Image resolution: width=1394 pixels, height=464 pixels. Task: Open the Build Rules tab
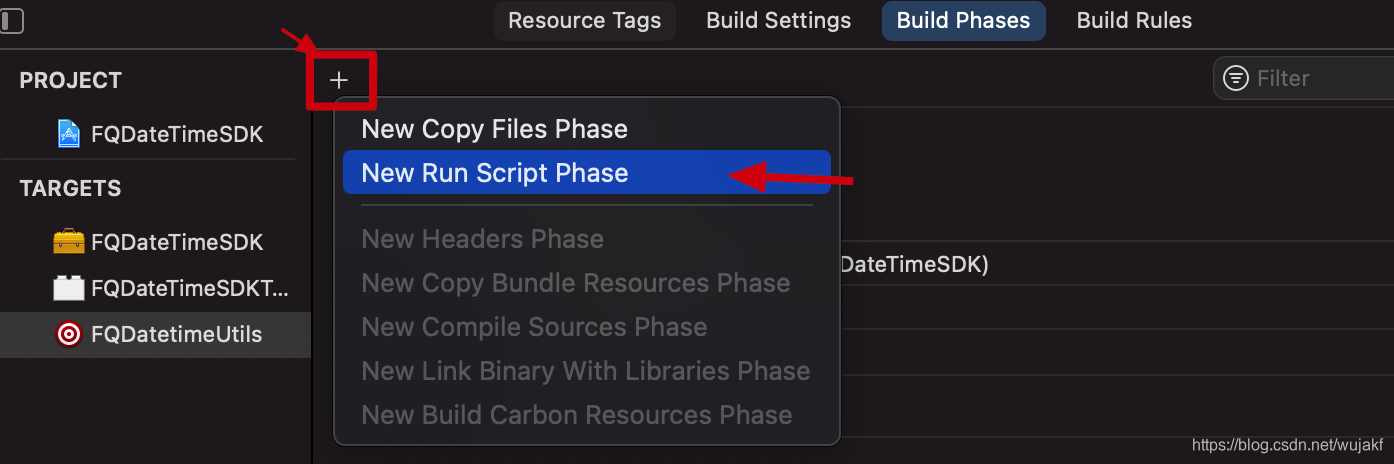click(1134, 20)
